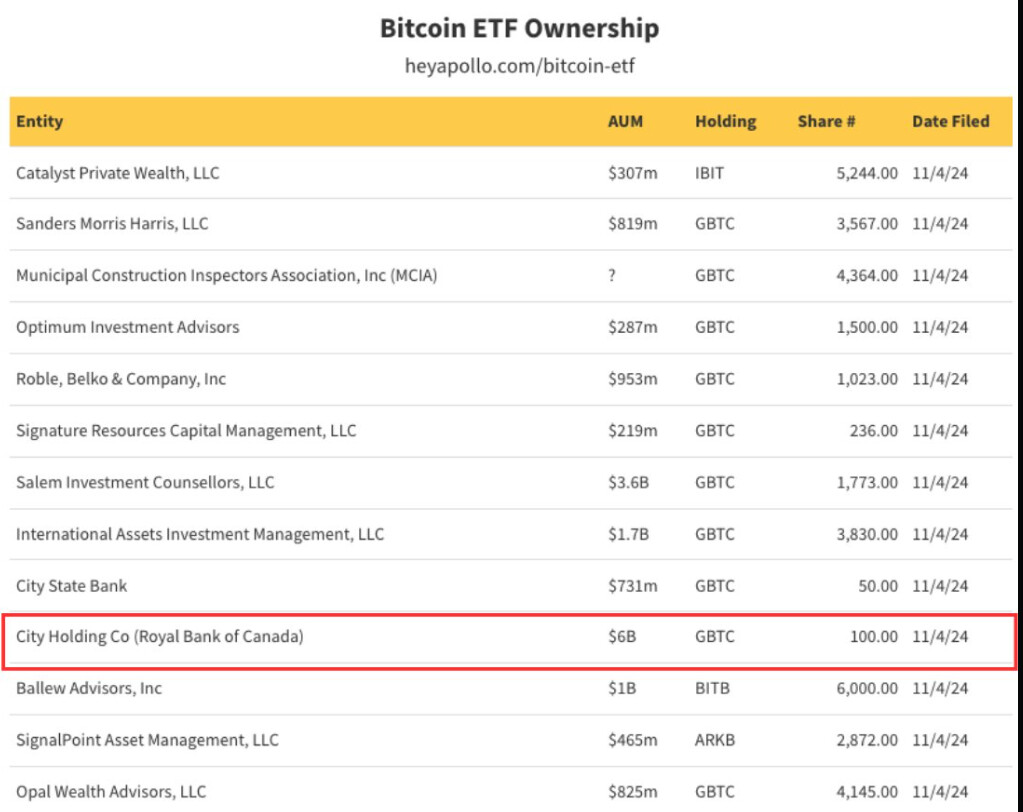Screen dimensions: 1023x812
Task: Select Catalyst Private Wealth, LLC entity
Action: (x=118, y=173)
